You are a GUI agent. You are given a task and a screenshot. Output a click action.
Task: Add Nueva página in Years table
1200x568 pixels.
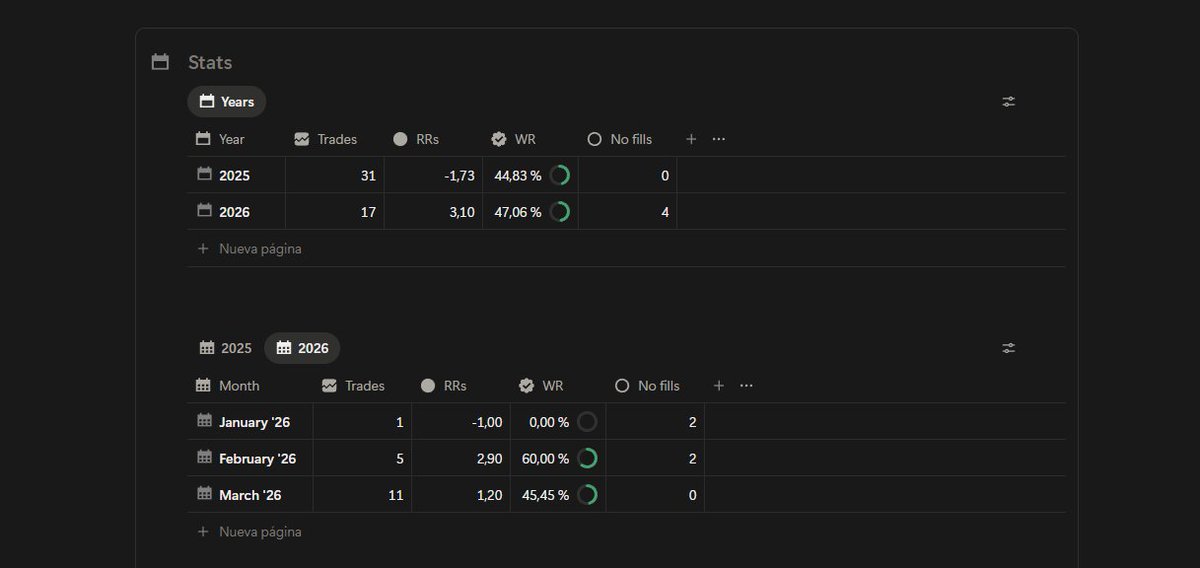249,248
